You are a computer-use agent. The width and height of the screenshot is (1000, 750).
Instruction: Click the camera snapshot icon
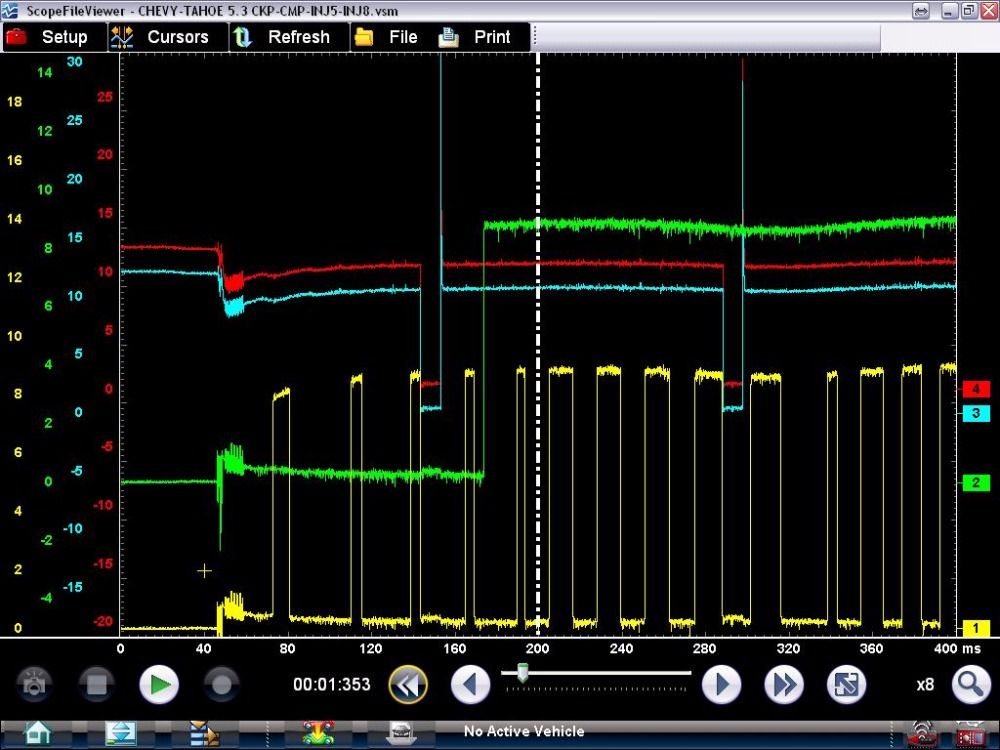[x=34, y=685]
